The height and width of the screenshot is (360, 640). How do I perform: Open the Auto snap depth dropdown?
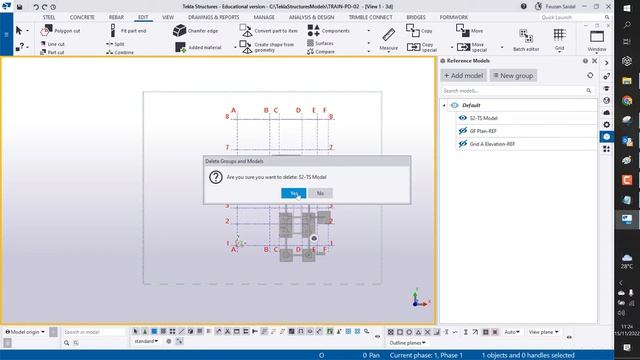click(x=512, y=332)
